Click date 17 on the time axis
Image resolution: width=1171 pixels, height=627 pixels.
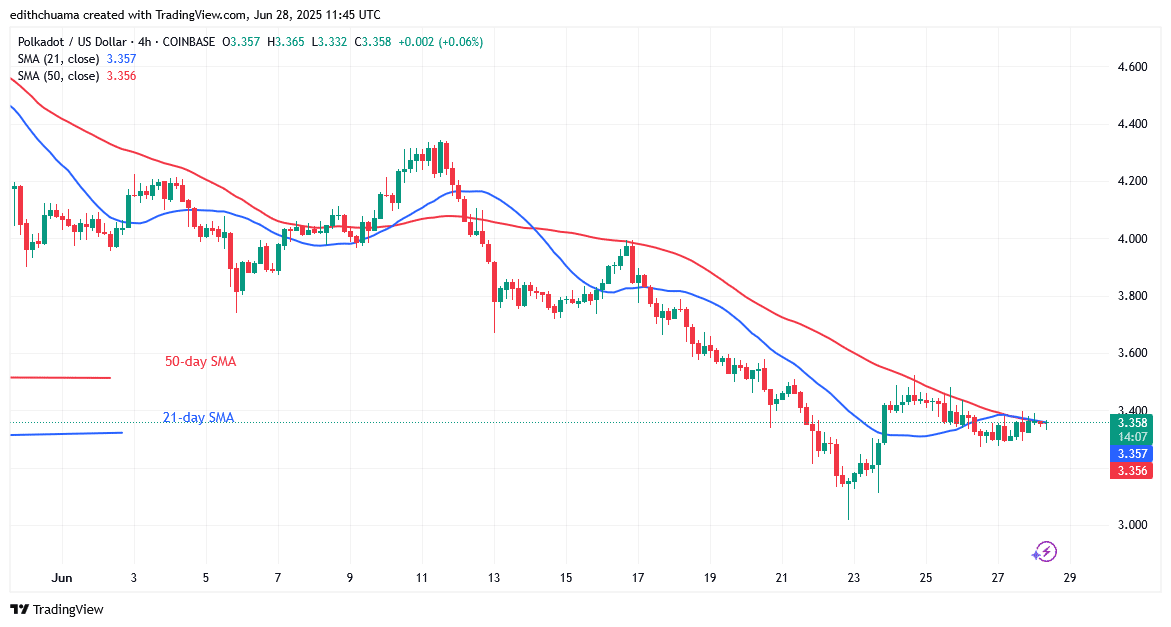click(x=638, y=578)
